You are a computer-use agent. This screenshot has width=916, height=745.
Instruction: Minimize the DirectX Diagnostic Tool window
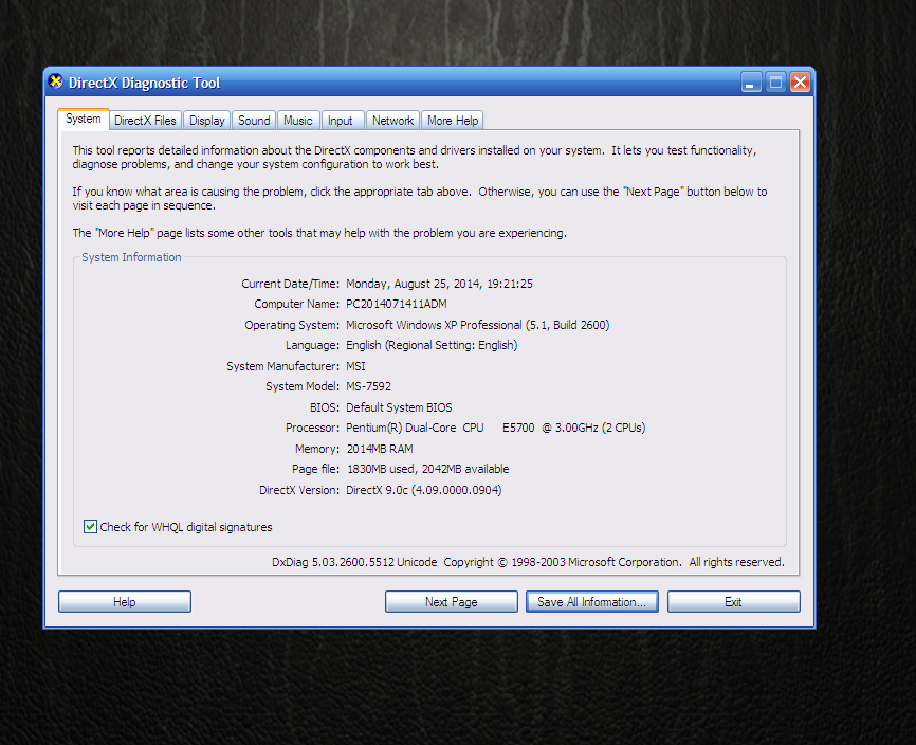pyautogui.click(x=752, y=83)
